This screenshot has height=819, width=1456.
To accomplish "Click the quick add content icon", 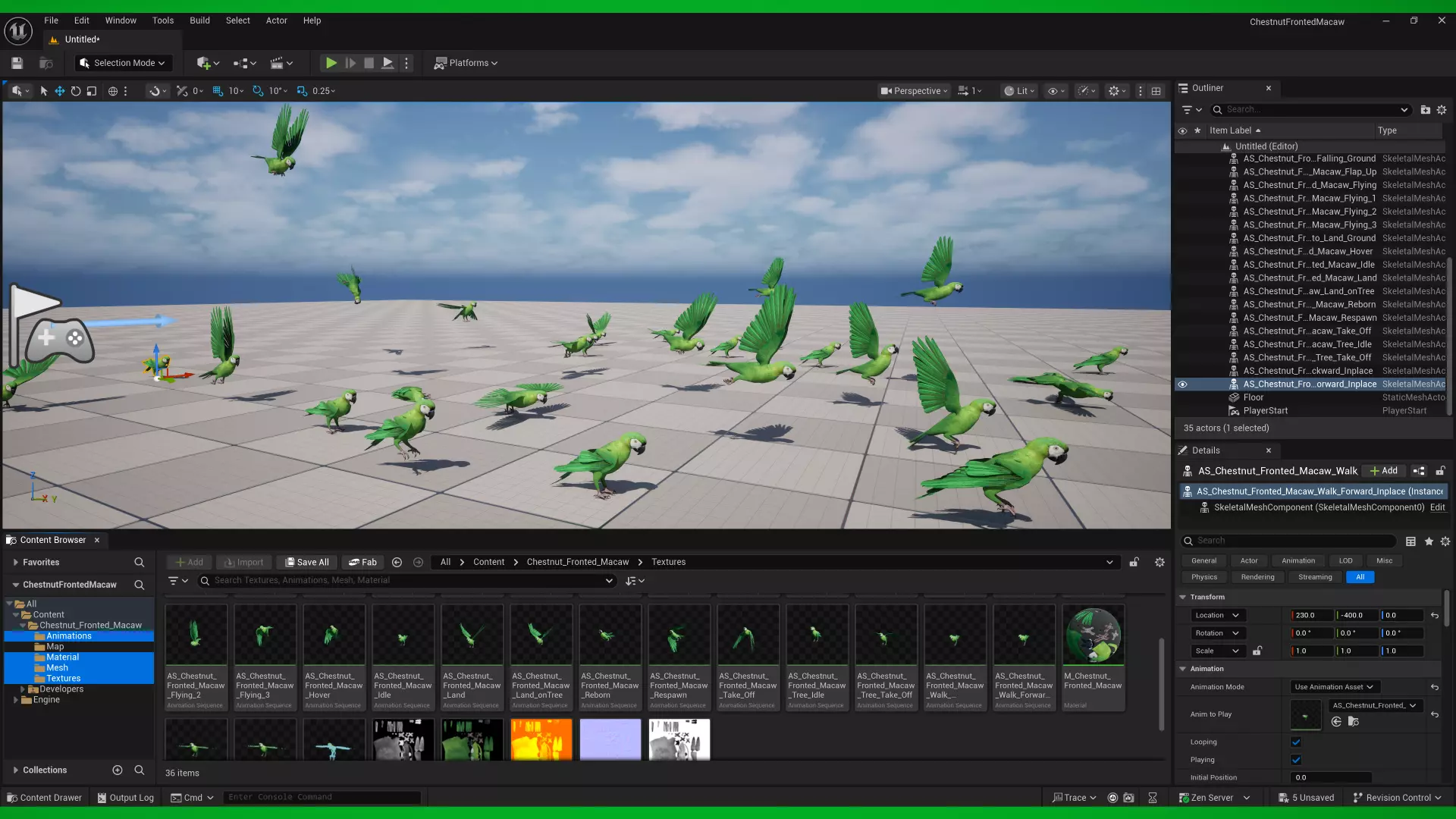I will tap(208, 63).
